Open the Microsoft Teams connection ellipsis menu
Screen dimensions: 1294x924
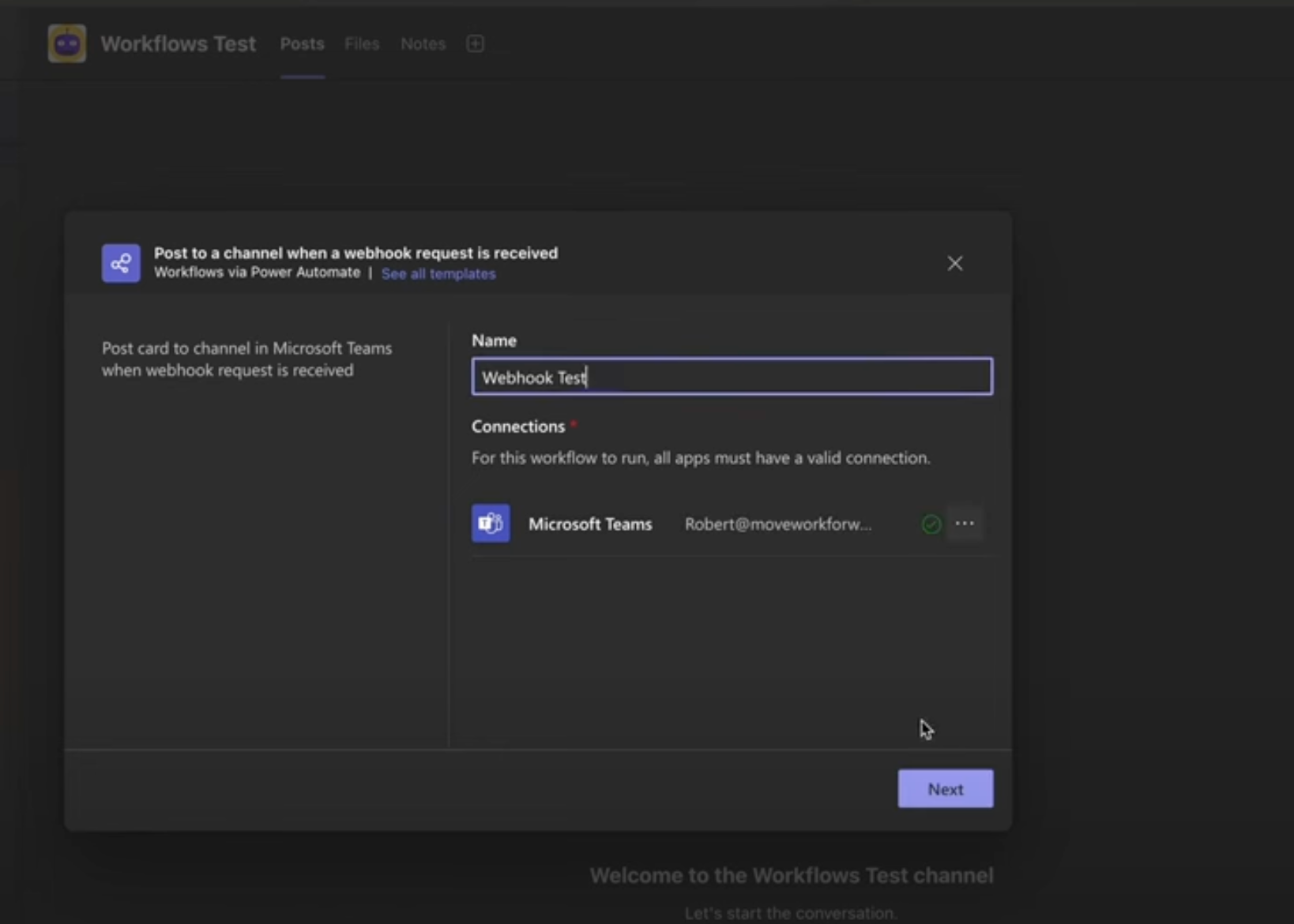coord(965,524)
